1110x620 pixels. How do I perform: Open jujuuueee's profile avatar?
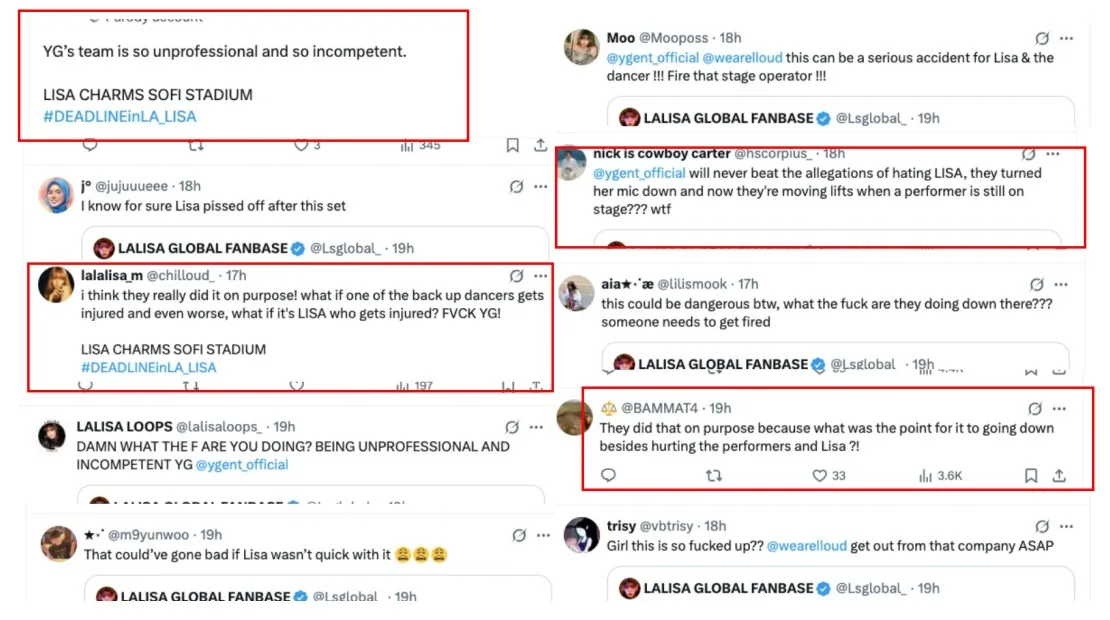[x=56, y=195]
